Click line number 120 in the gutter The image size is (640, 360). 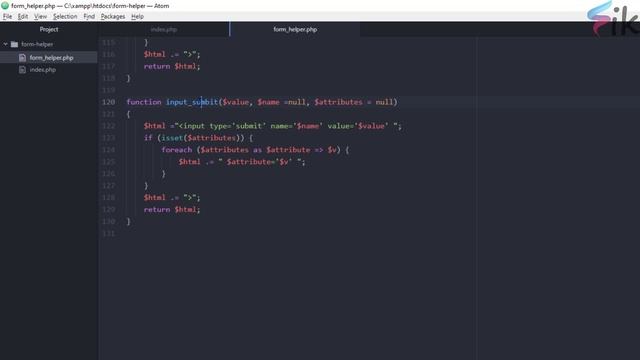(x=109, y=102)
